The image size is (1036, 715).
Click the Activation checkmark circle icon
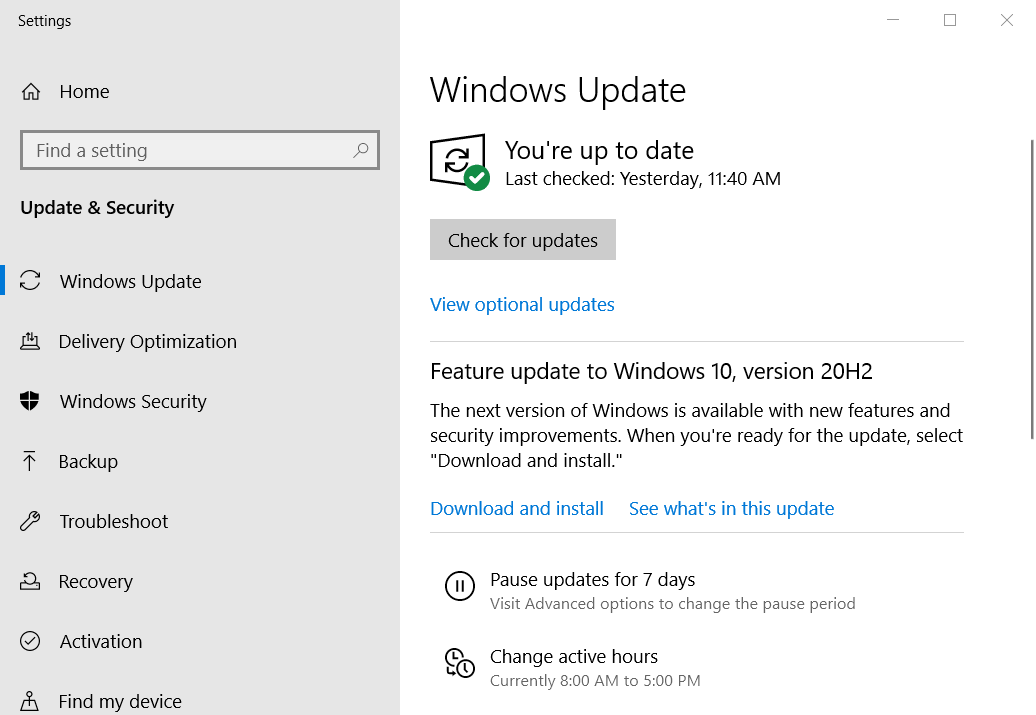(30, 641)
